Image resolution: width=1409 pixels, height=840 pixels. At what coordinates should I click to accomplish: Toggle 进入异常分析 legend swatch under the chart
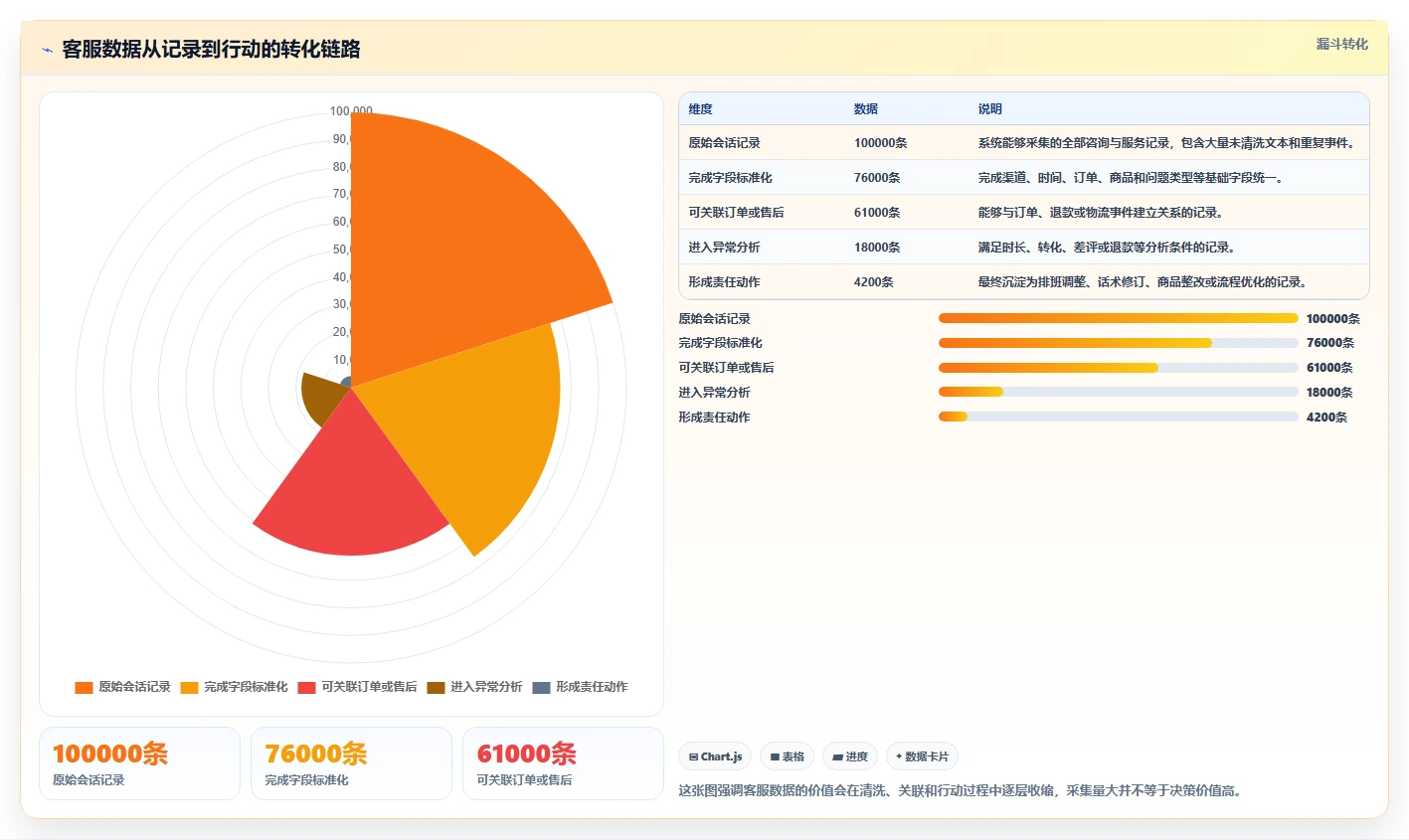tap(436, 687)
